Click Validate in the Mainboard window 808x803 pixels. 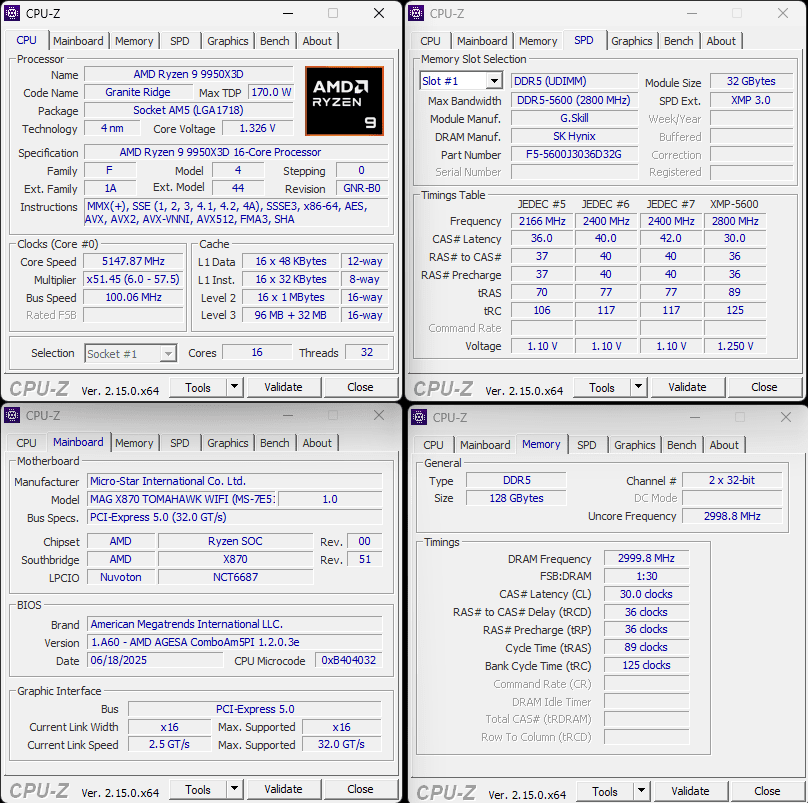point(283,789)
